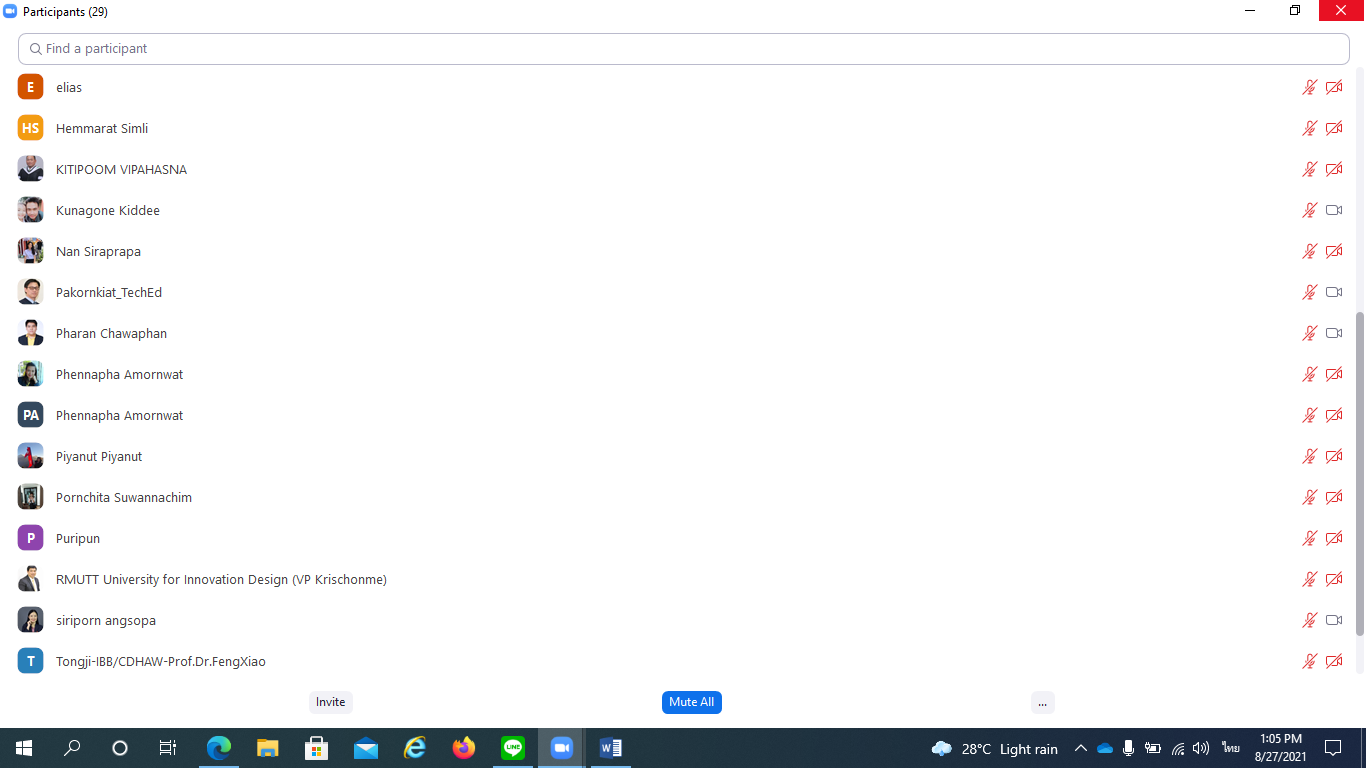Open the Windows Start menu

click(x=24, y=748)
